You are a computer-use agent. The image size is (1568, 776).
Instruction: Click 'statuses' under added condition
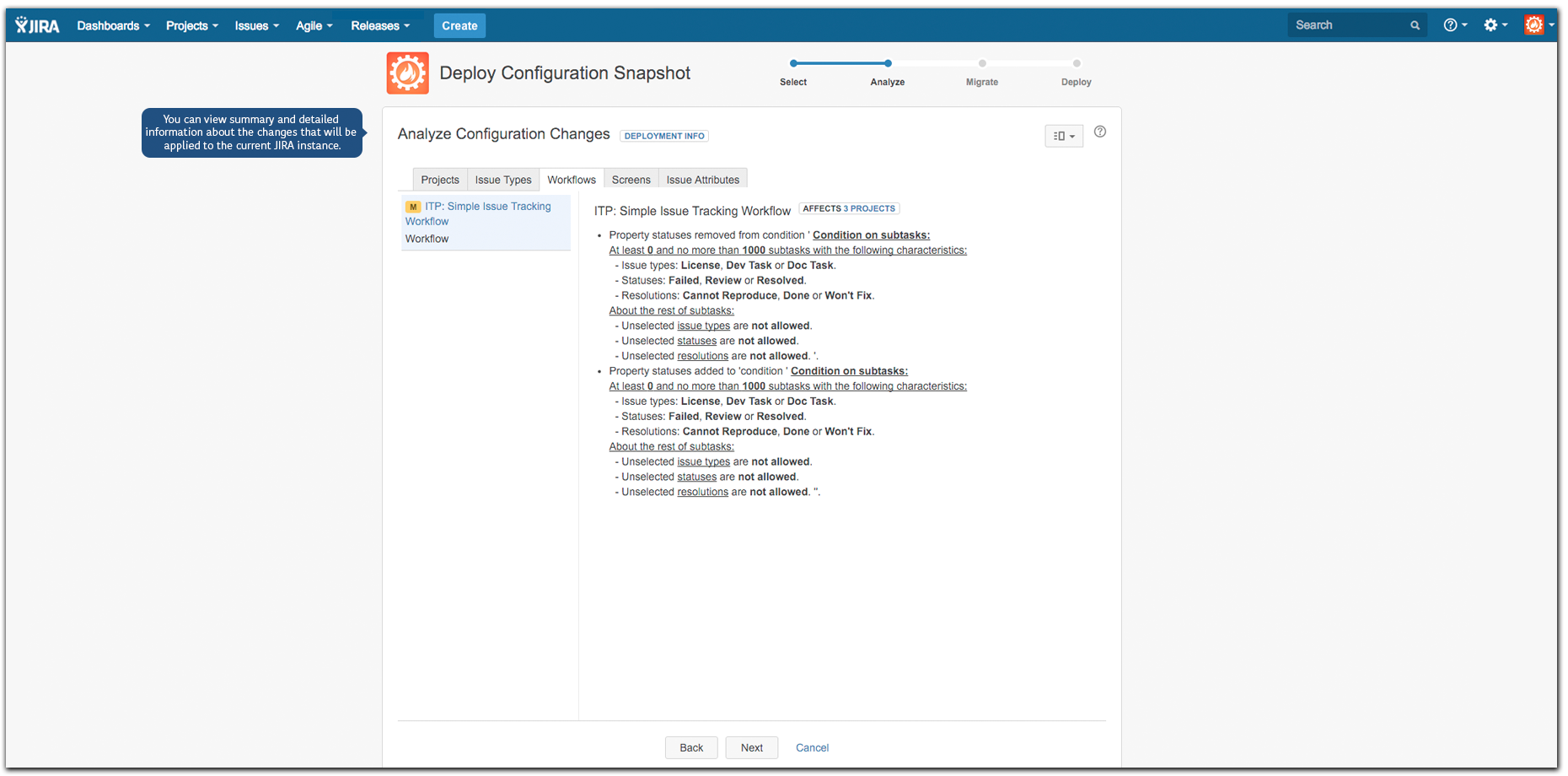click(697, 477)
